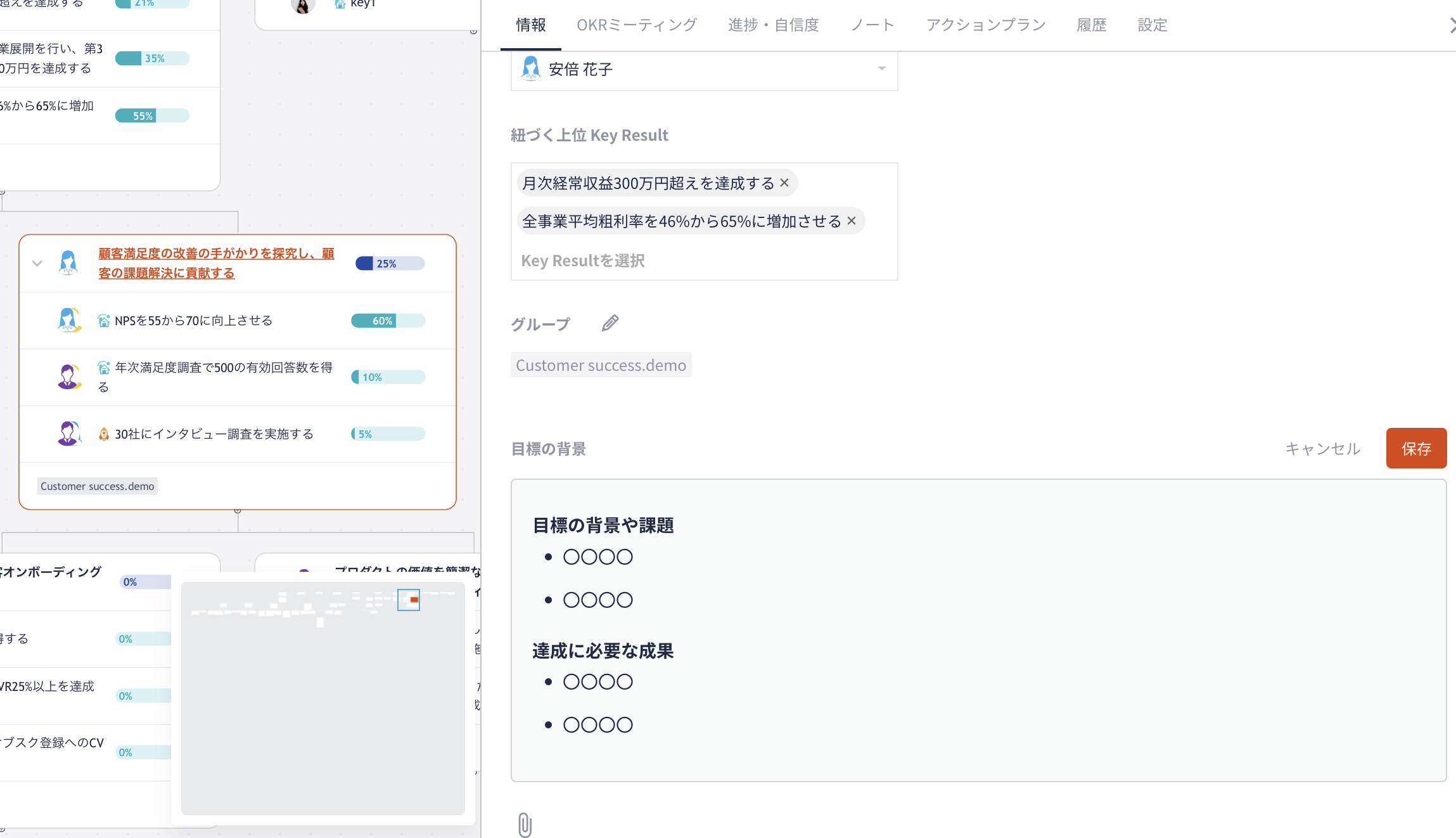The width and height of the screenshot is (1456, 838).
Task: Click the objective owner avatar on 顧客満足度 card
Action: (x=68, y=262)
